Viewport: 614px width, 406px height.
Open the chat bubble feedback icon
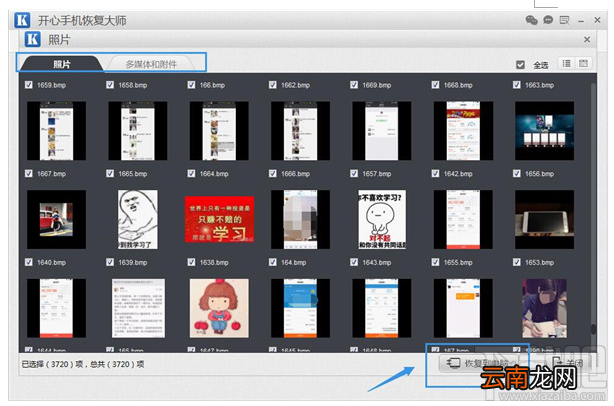(x=548, y=20)
